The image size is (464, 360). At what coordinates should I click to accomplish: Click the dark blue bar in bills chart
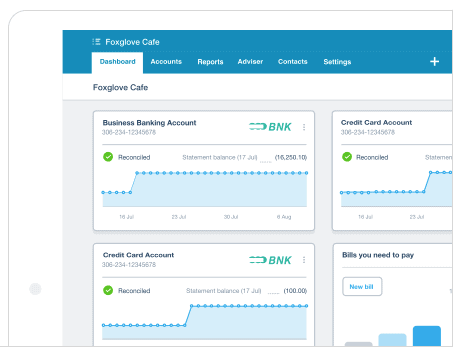click(x=427, y=336)
